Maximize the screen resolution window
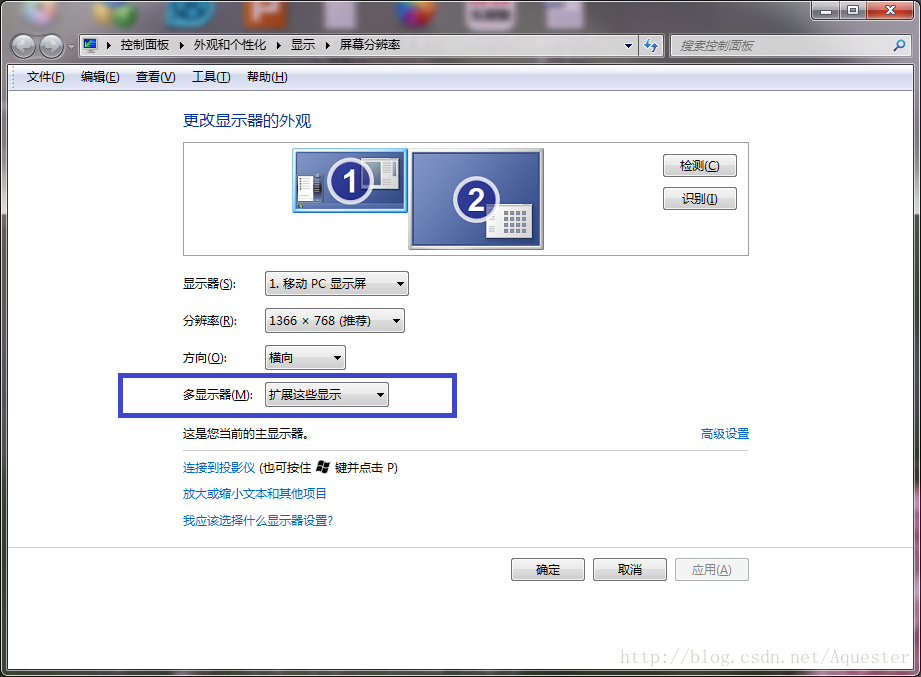 coord(852,10)
